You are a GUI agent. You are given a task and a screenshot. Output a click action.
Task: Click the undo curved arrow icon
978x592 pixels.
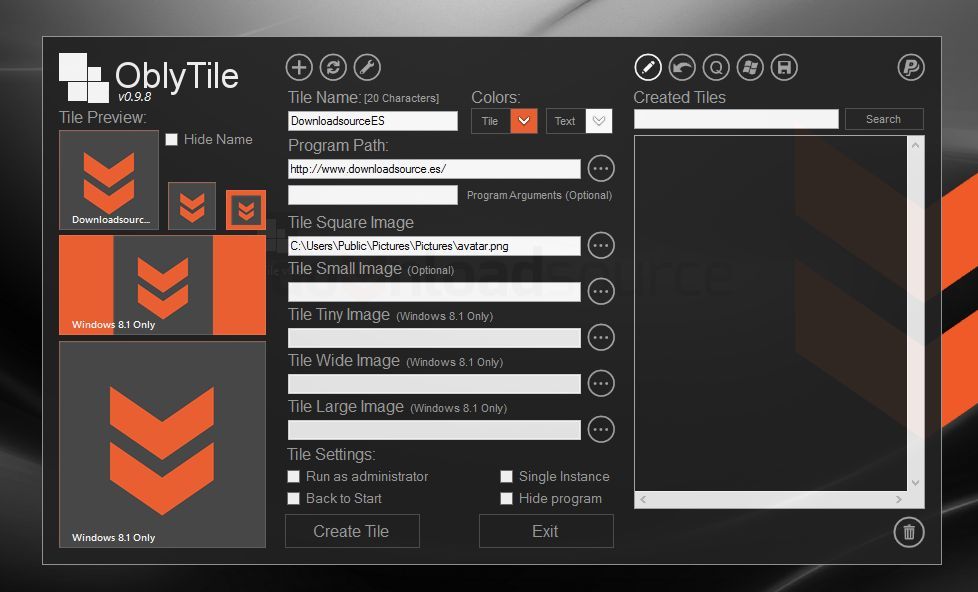(682, 67)
